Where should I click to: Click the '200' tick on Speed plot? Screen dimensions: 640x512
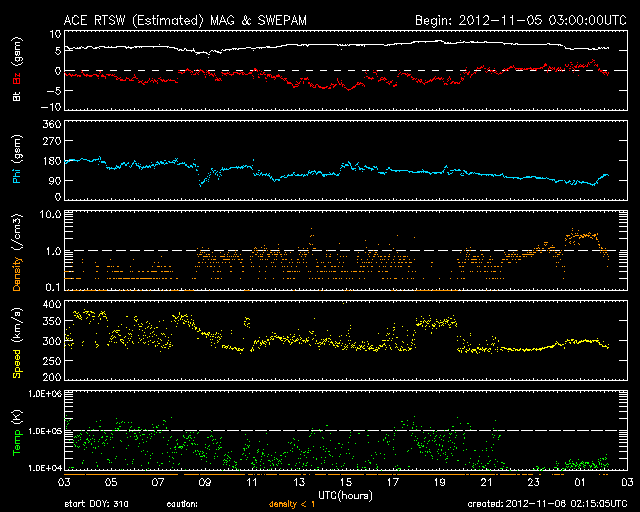52,377
